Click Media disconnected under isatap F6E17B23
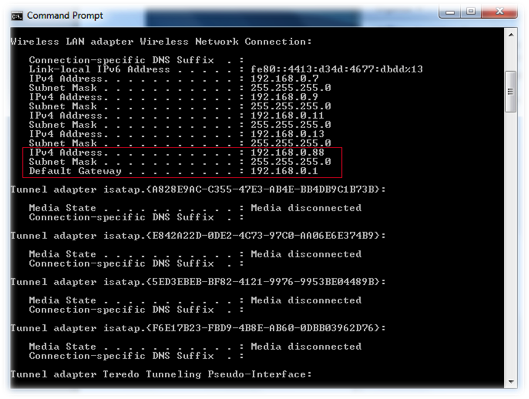529x399 pixels. (x=306, y=346)
